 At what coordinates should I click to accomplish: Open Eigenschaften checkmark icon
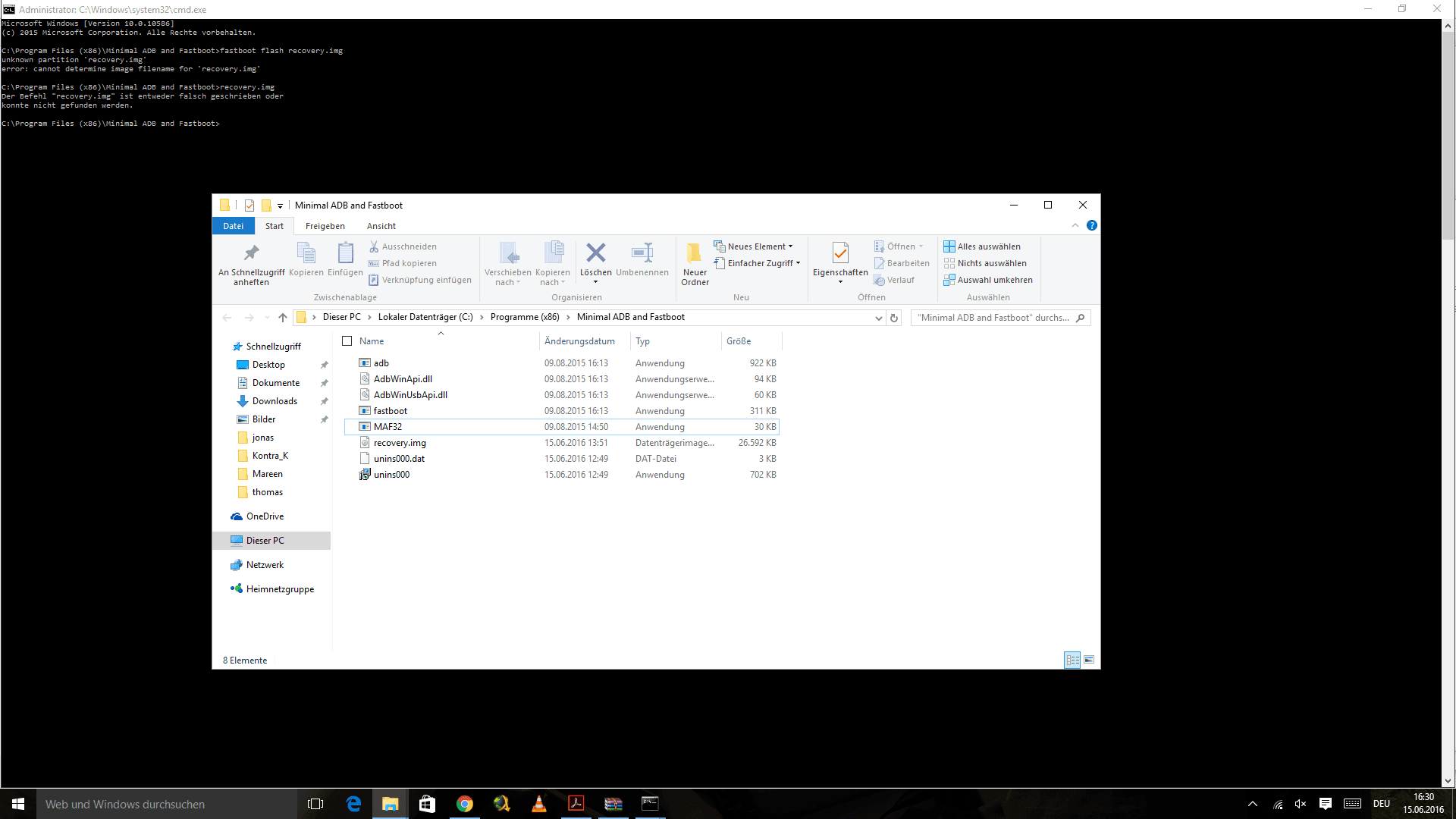click(x=840, y=253)
